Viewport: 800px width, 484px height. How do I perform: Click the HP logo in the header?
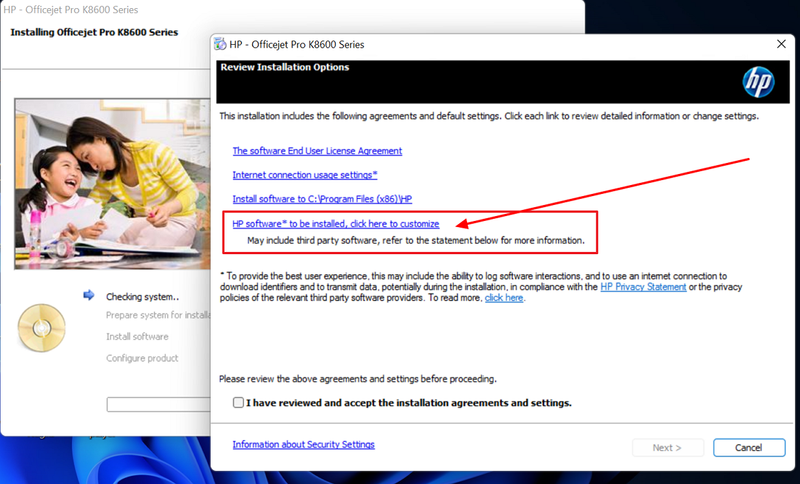pyautogui.click(x=758, y=82)
